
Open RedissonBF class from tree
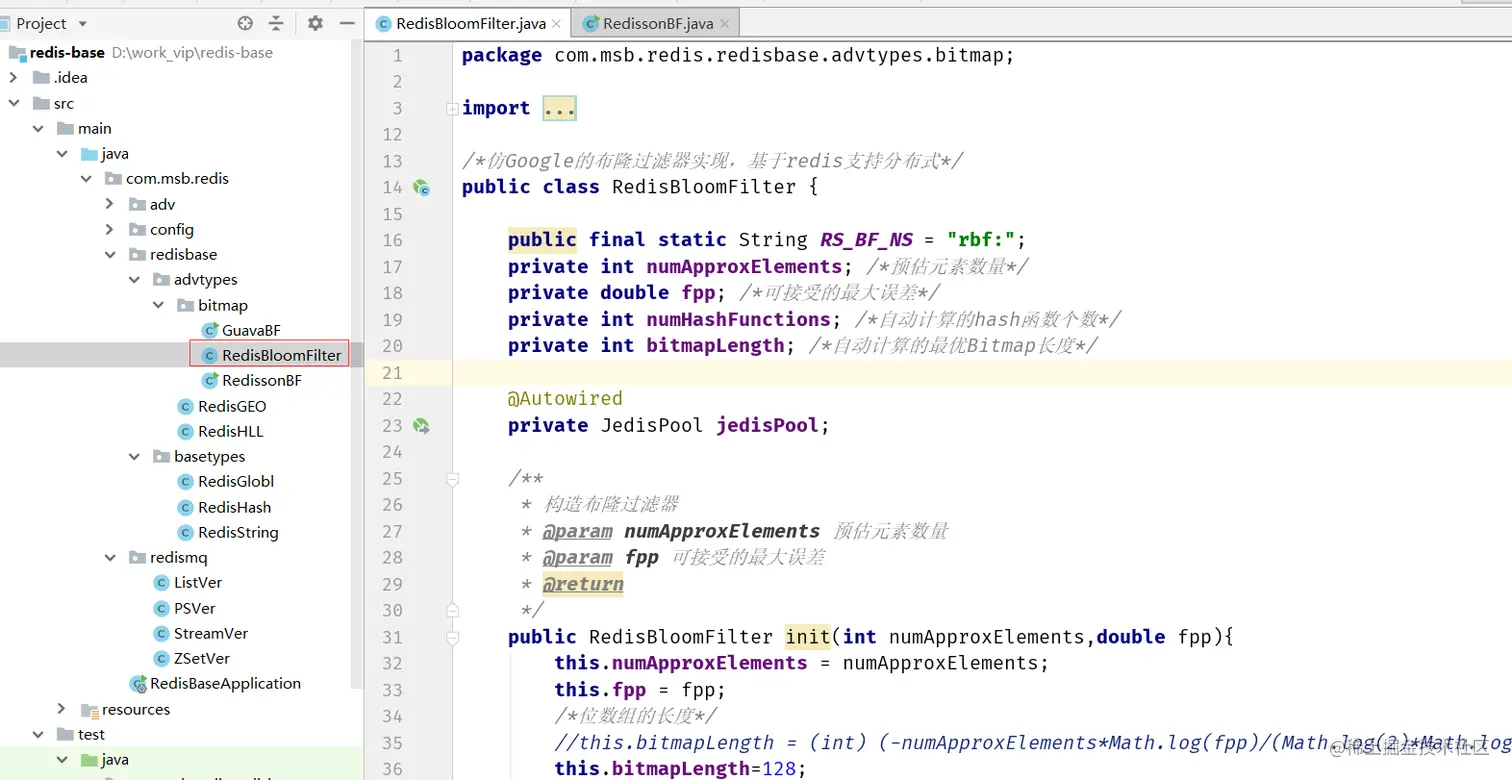pos(262,380)
